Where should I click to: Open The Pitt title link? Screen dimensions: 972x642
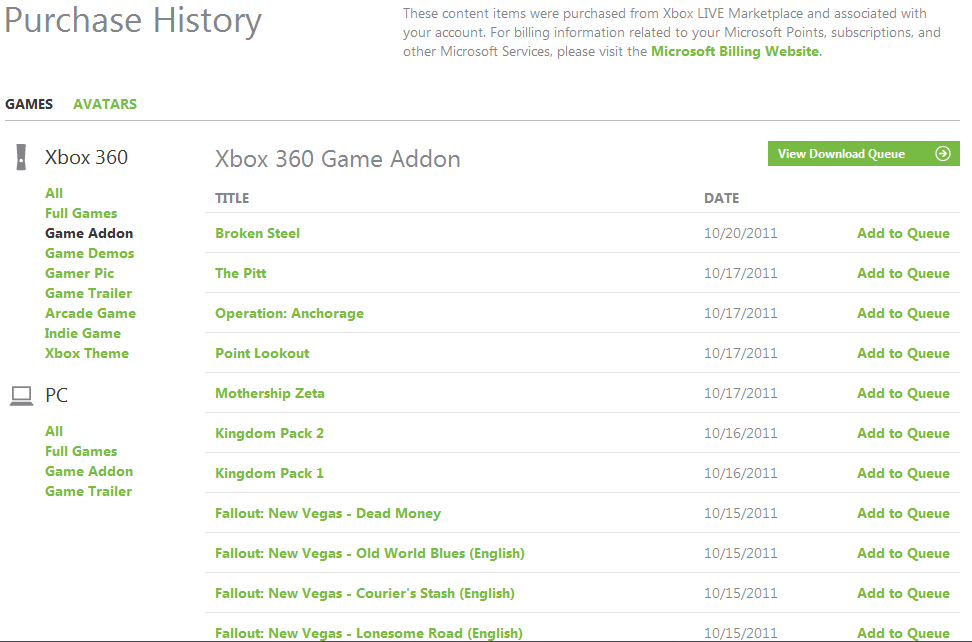241,273
